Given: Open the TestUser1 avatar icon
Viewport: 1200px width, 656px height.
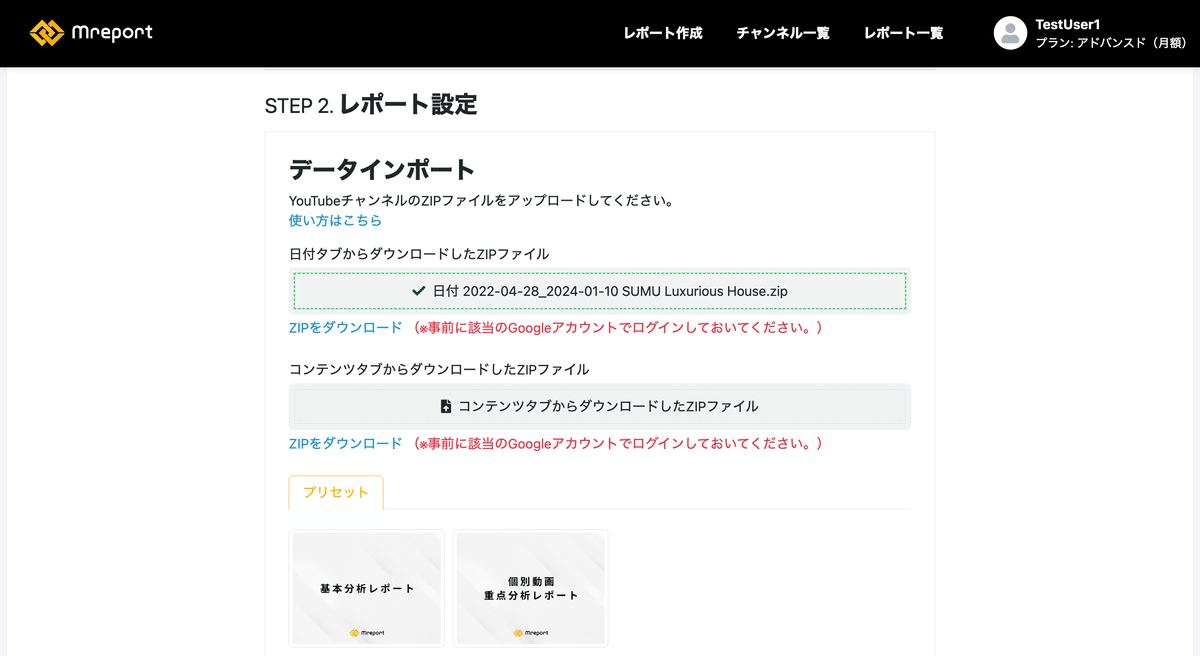Looking at the screenshot, I should pos(1010,33).
